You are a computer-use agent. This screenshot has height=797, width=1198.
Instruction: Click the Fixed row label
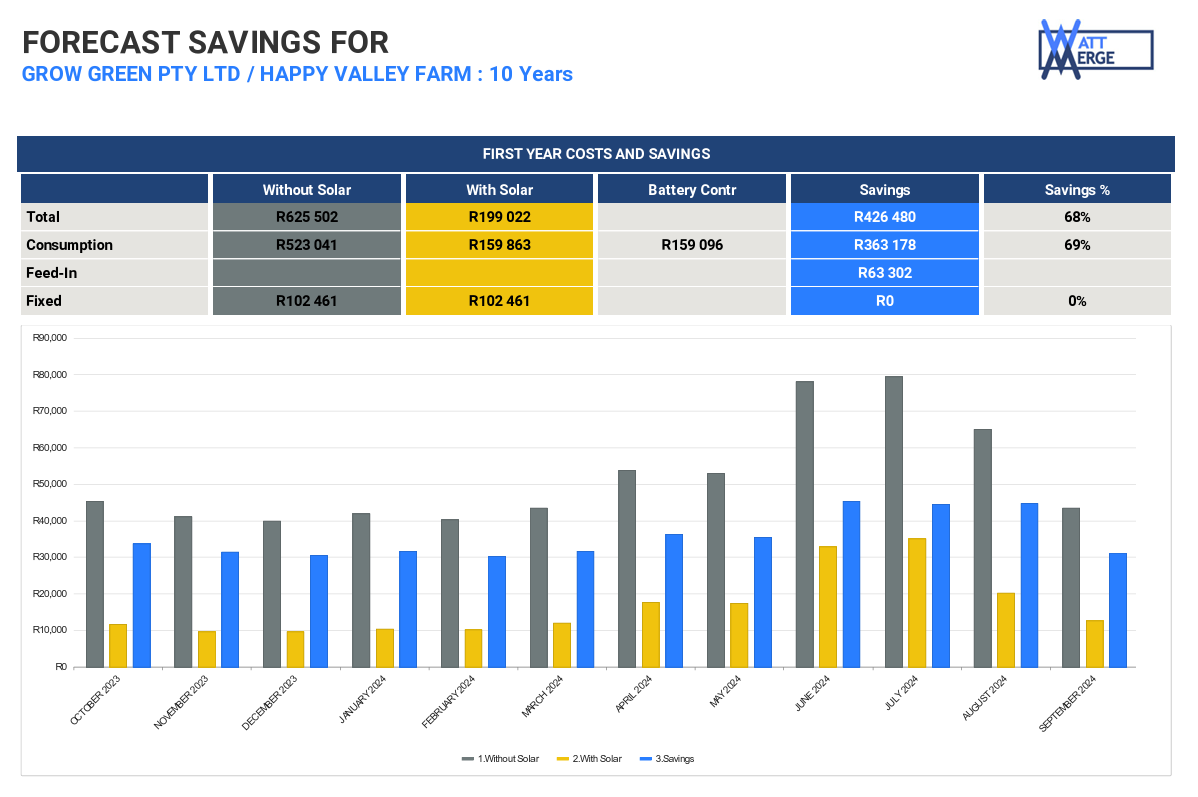point(44,301)
